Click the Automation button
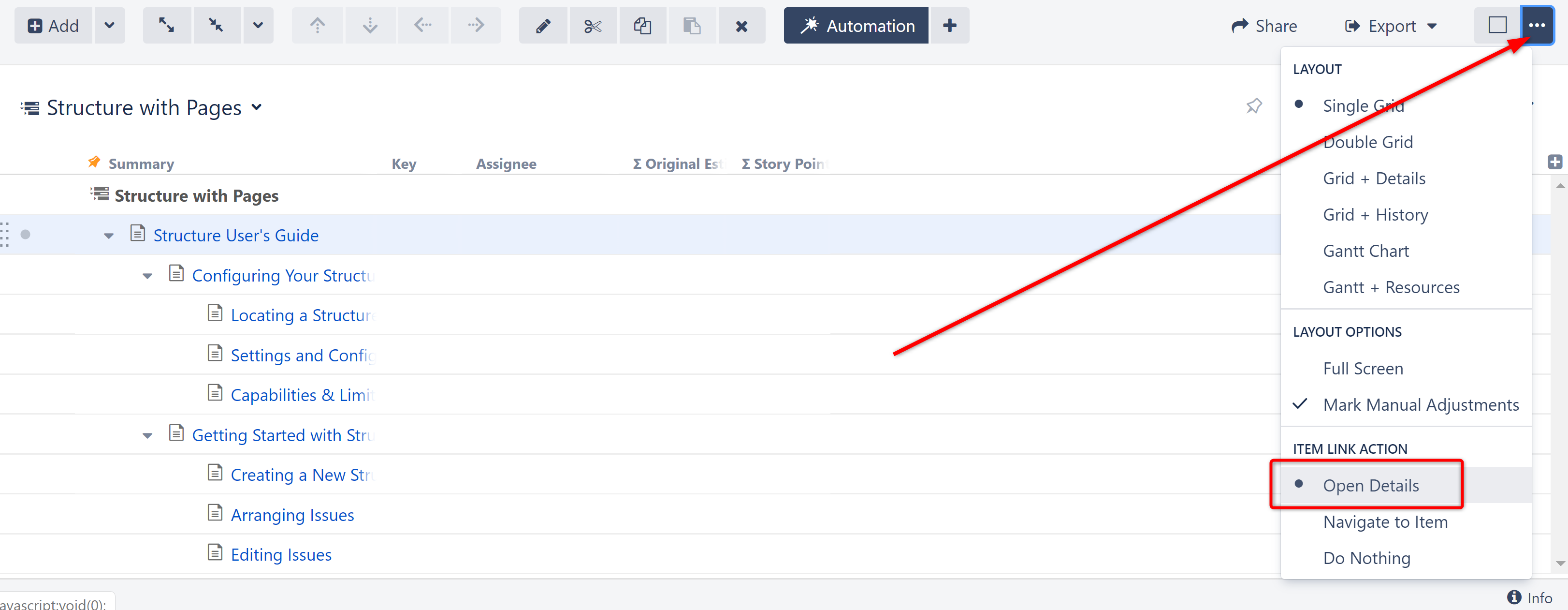 click(855, 26)
